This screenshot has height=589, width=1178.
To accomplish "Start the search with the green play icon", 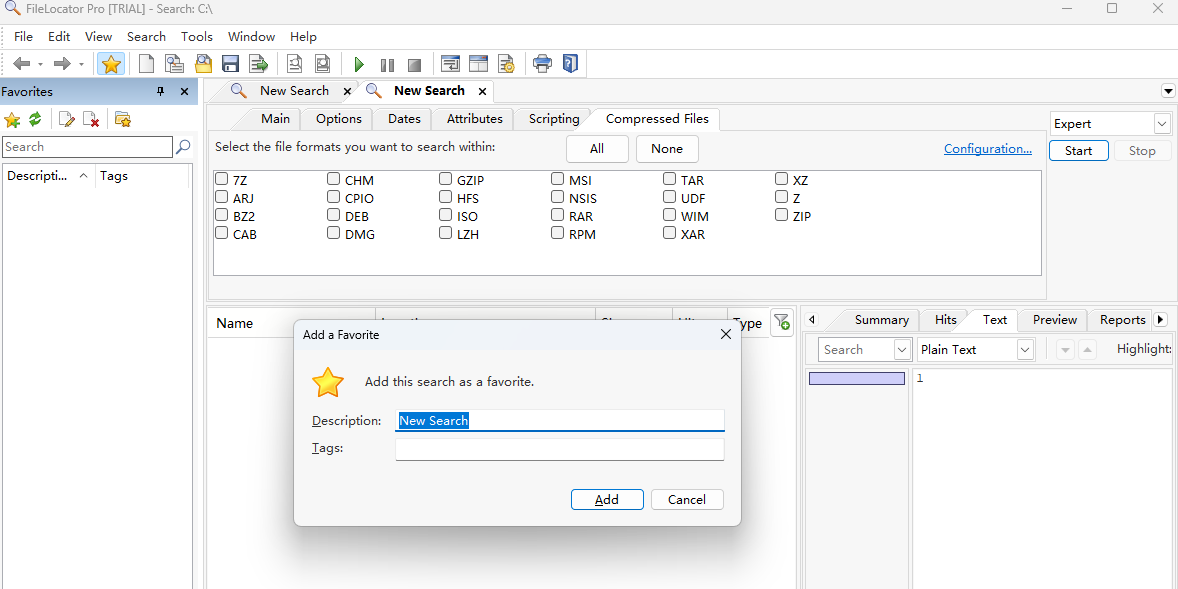I will click(359, 63).
